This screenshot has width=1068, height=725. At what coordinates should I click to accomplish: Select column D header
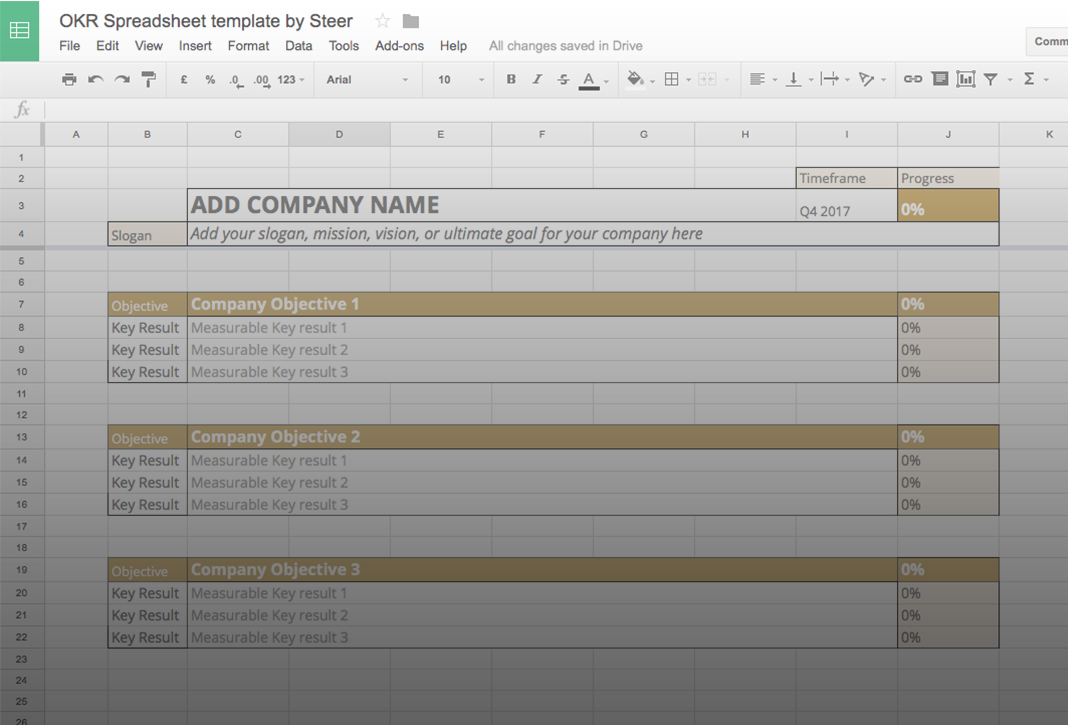pos(339,134)
